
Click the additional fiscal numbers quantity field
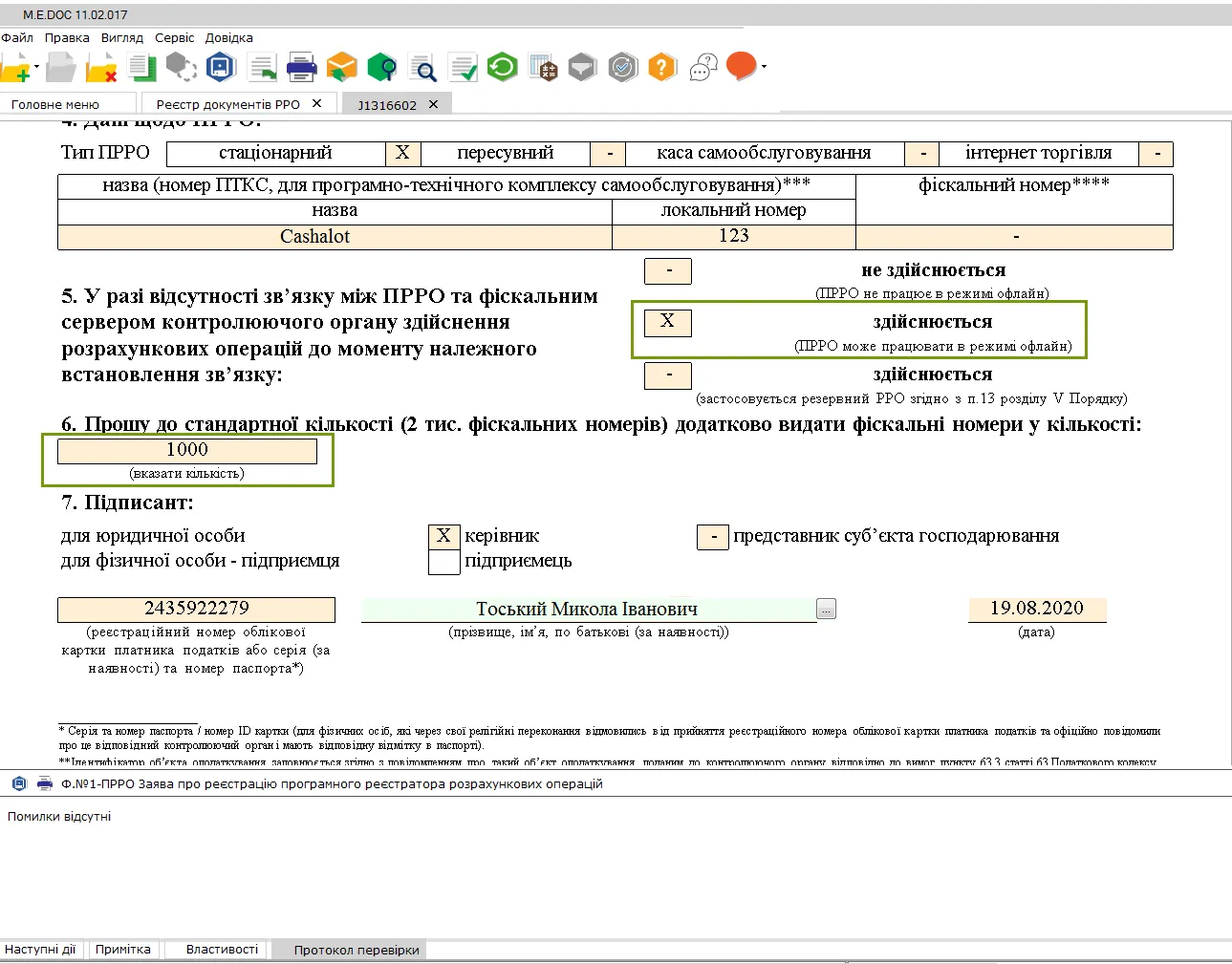click(187, 451)
